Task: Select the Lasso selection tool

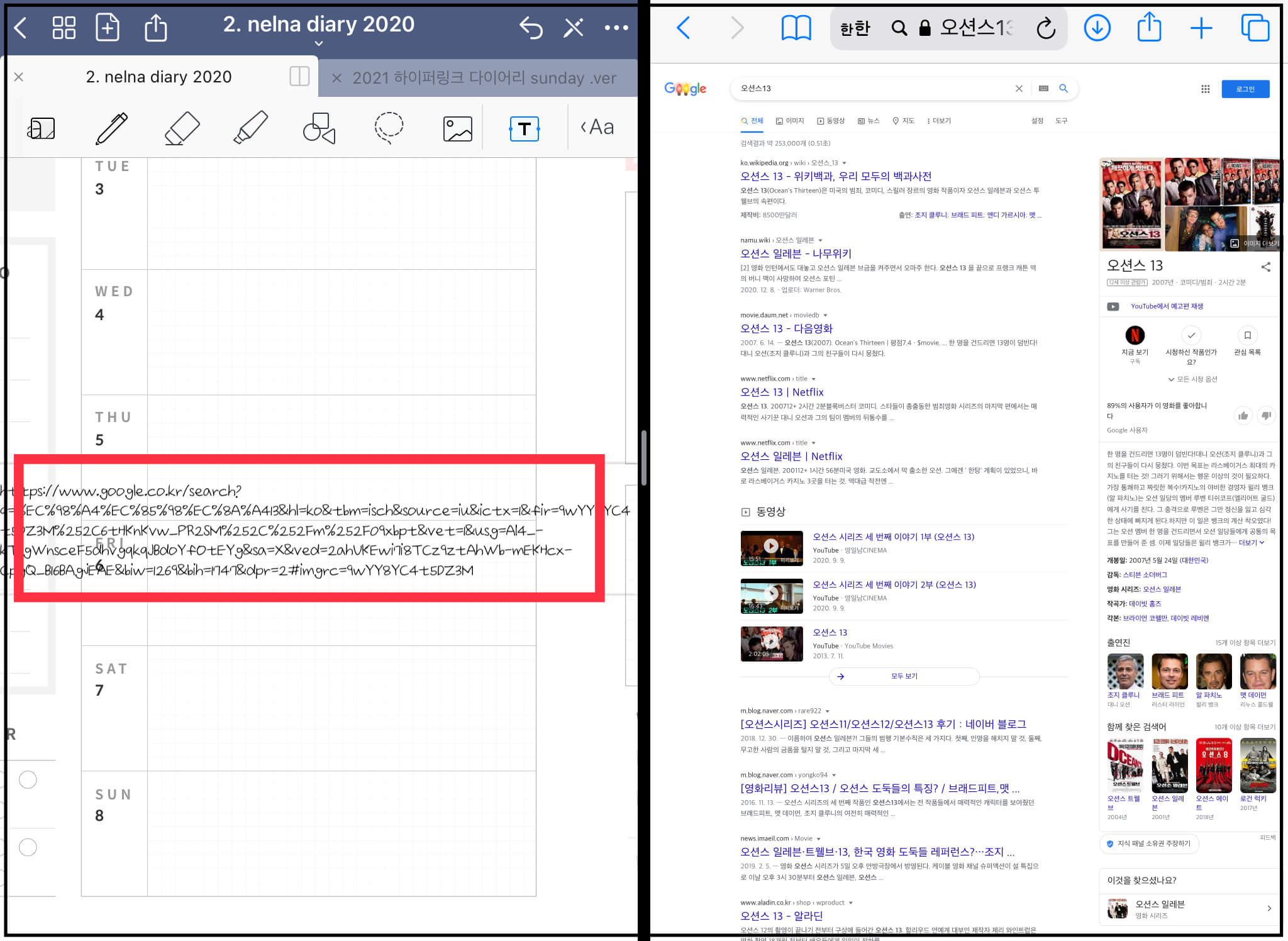Action: tap(389, 128)
